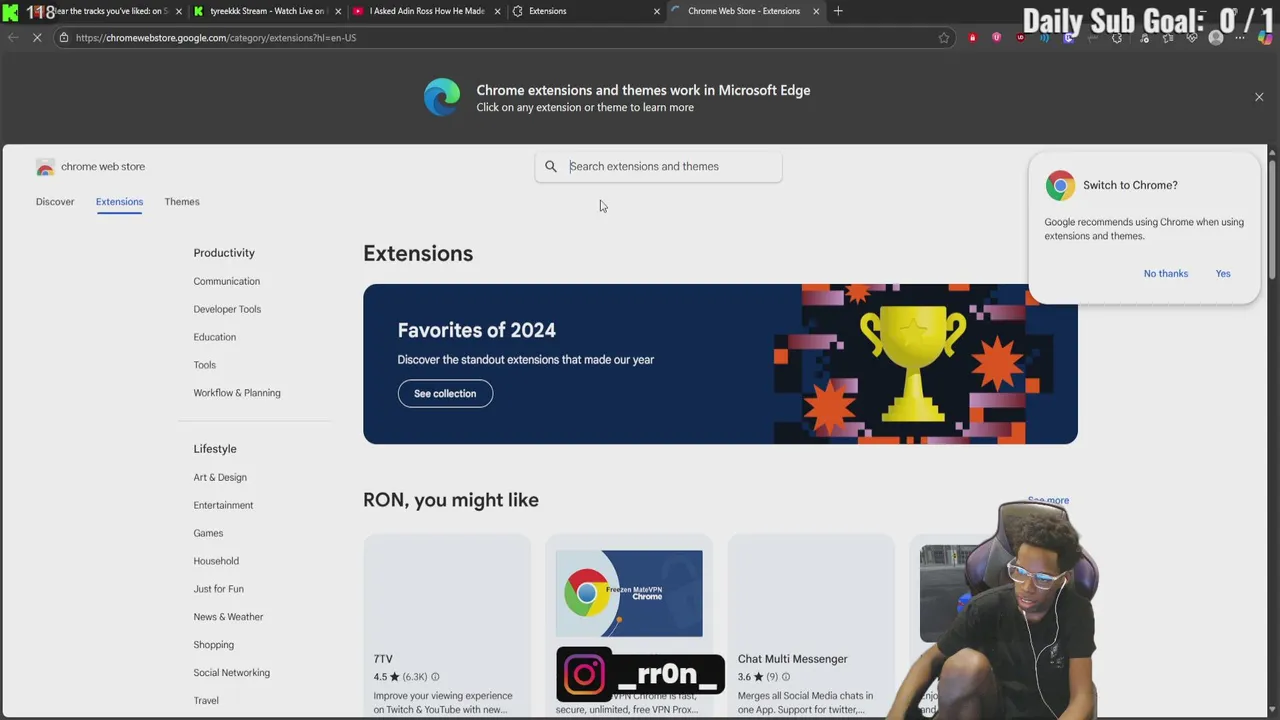
Task: Dismiss the Edge compatibility banner
Action: (x=1259, y=97)
